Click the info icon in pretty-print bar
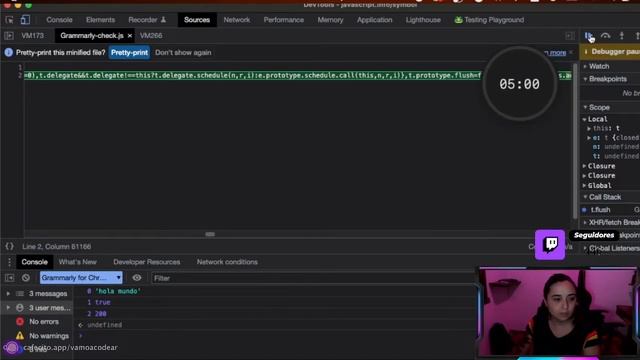The image size is (640, 360). click(x=9, y=52)
